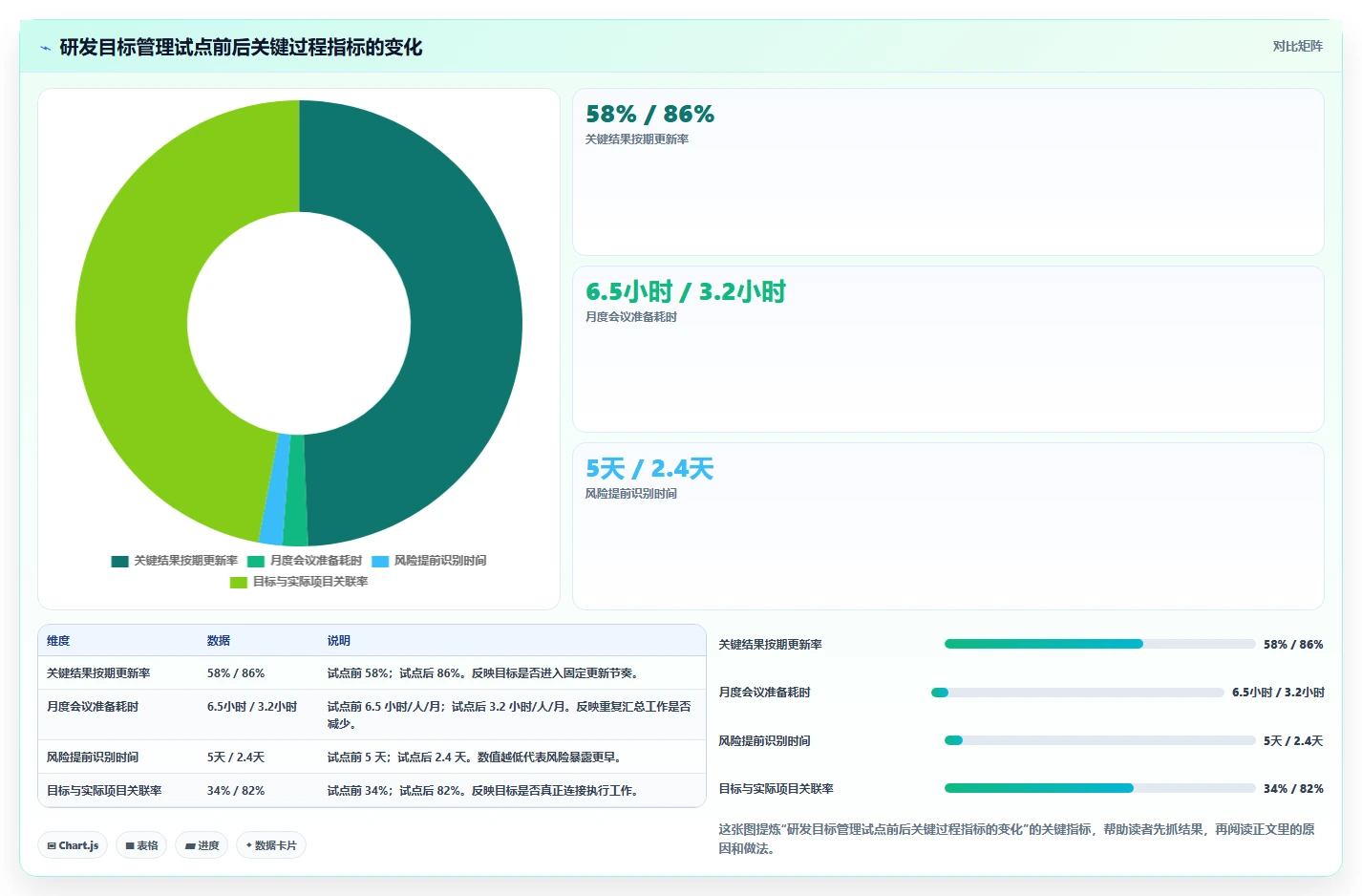Viewport: 1362px width, 896px height.
Task: Hide the 目标与实际项目关联率 series via the chart legend
Action: click(x=299, y=582)
